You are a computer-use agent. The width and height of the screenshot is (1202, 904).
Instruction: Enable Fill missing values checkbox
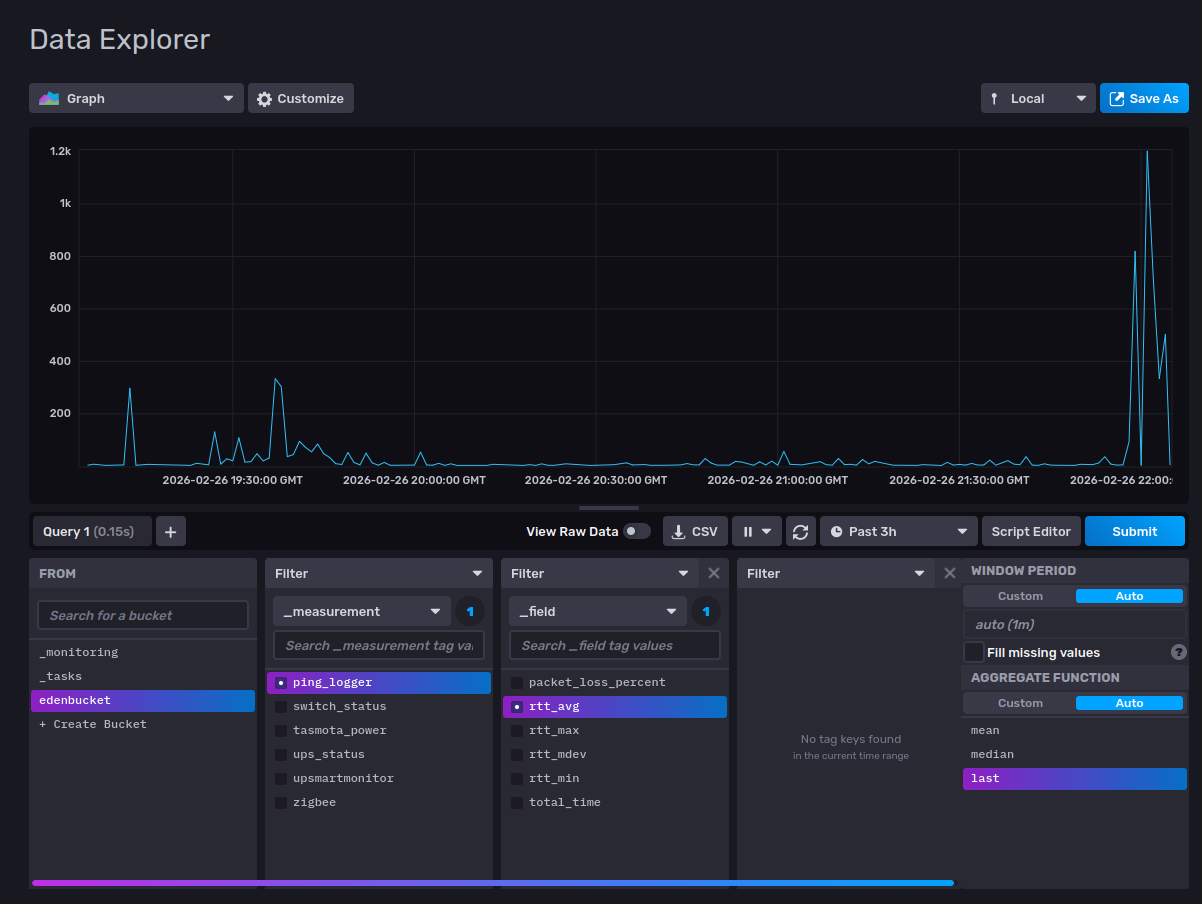point(973,652)
